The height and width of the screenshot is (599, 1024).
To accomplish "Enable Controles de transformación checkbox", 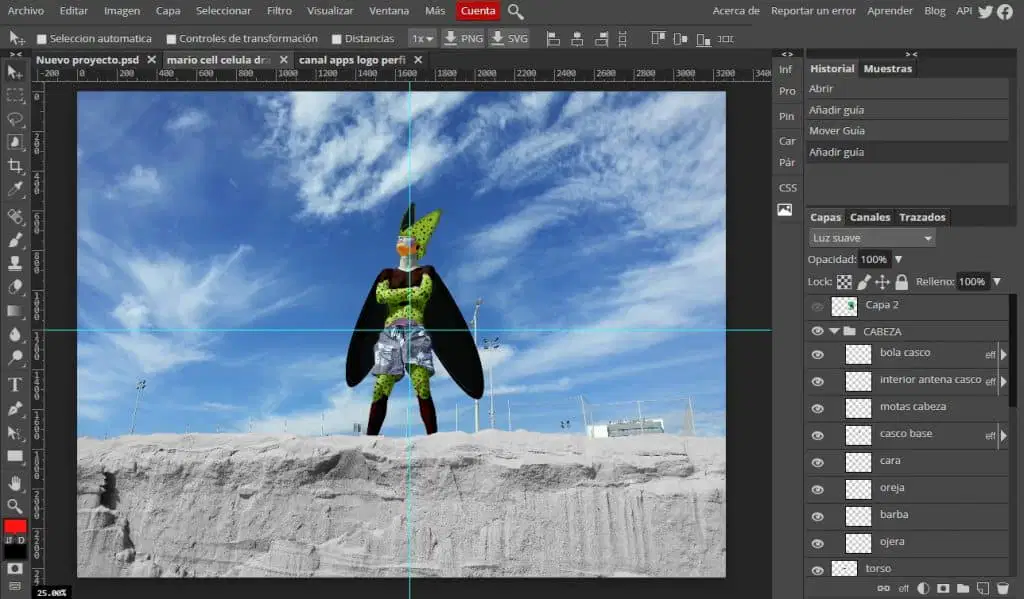I will point(171,39).
